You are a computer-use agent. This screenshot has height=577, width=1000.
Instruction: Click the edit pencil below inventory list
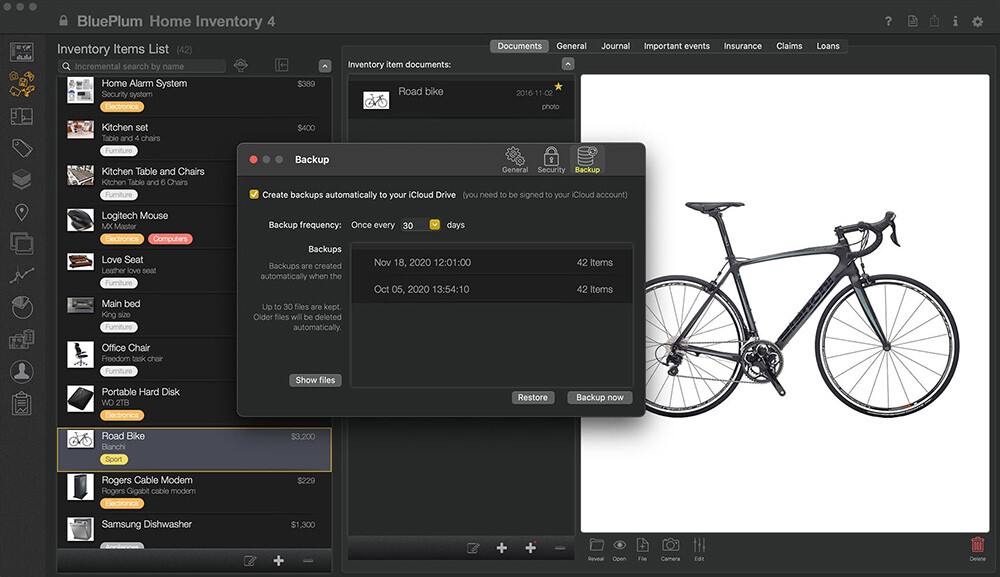[250, 560]
